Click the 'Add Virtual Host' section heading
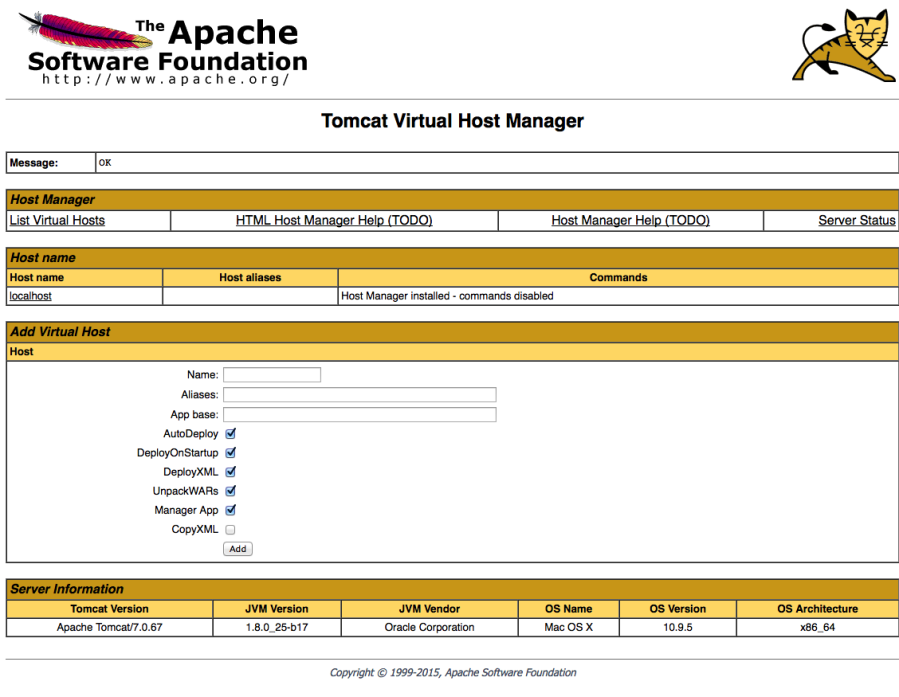The height and width of the screenshot is (697, 899). coord(60,332)
